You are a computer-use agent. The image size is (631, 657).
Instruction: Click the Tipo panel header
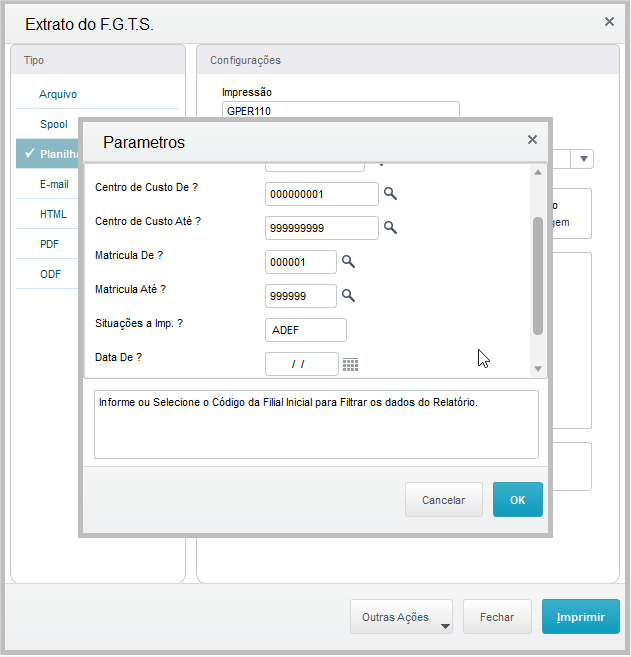98,60
